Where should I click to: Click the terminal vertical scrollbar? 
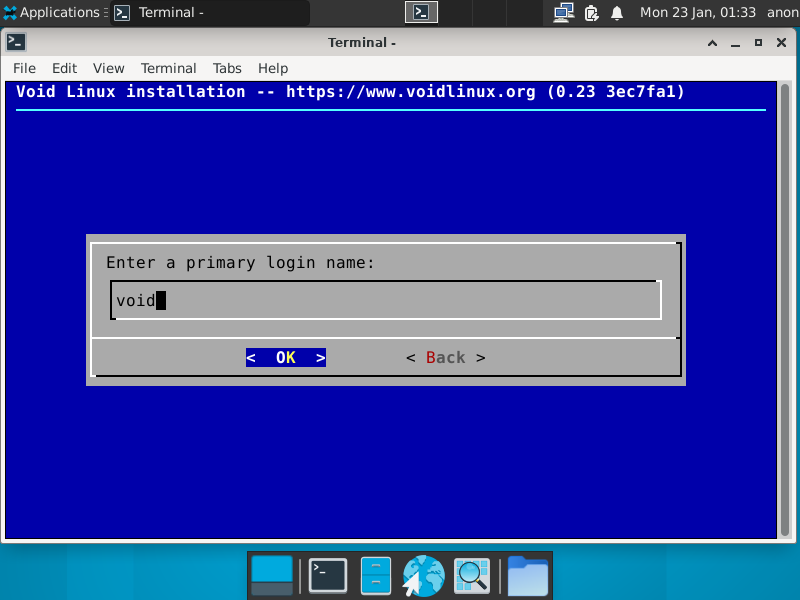(x=785, y=310)
